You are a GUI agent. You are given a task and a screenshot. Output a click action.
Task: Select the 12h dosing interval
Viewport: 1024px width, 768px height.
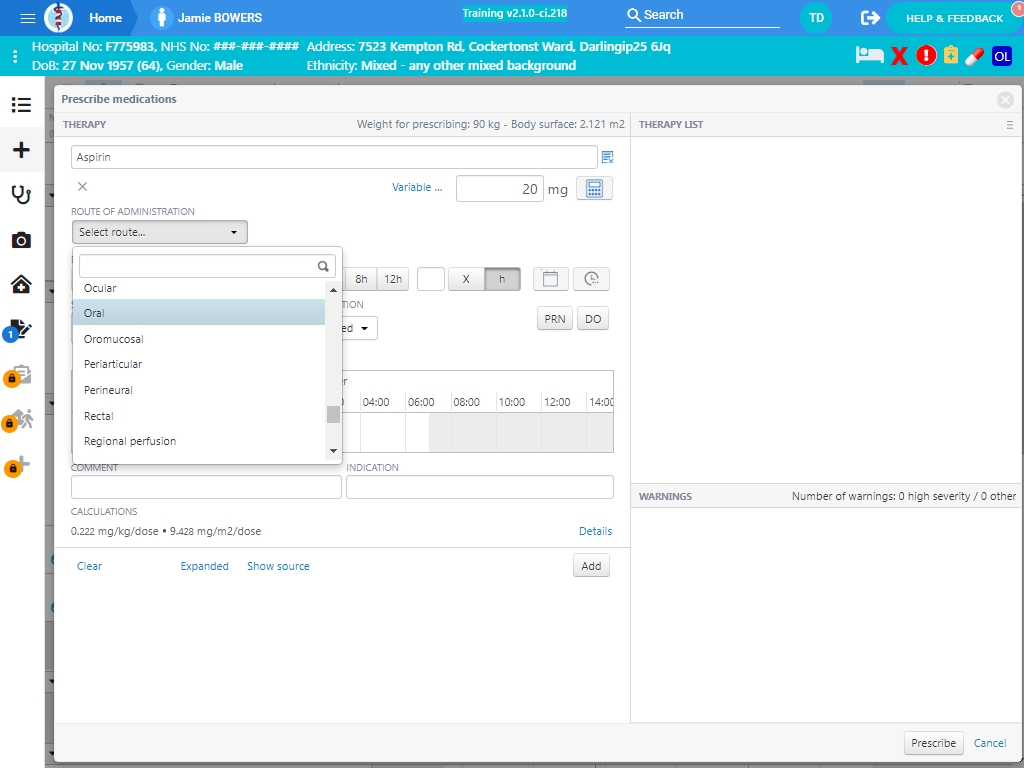coord(393,279)
